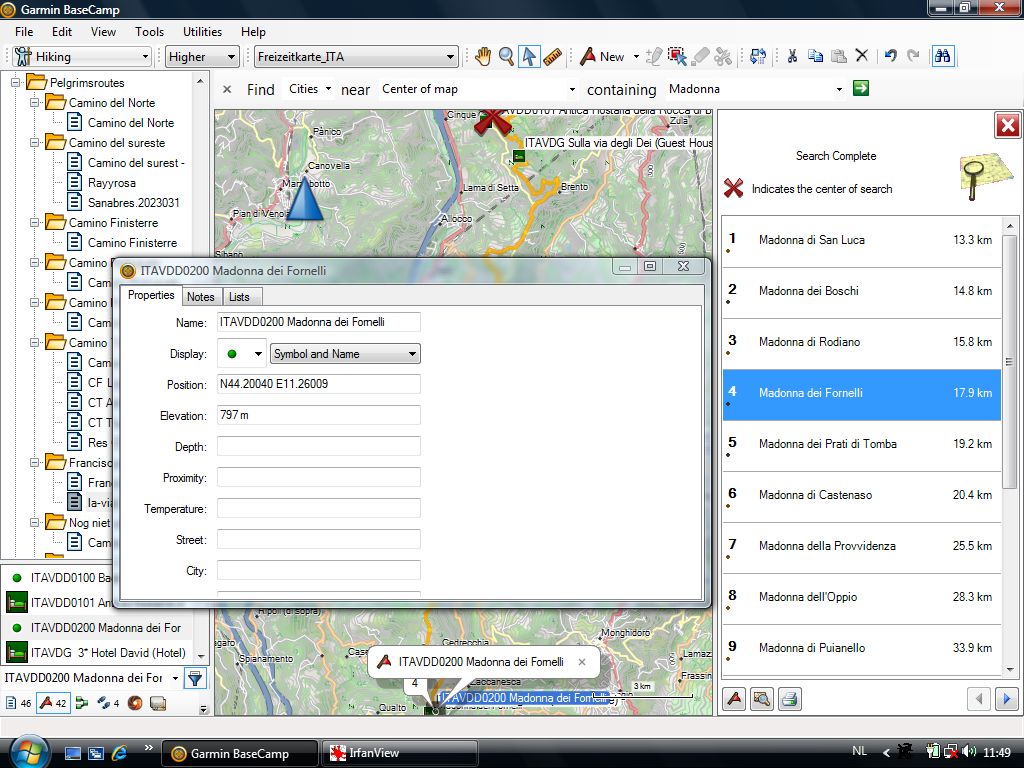Click the filter funnel icon

click(x=195, y=678)
